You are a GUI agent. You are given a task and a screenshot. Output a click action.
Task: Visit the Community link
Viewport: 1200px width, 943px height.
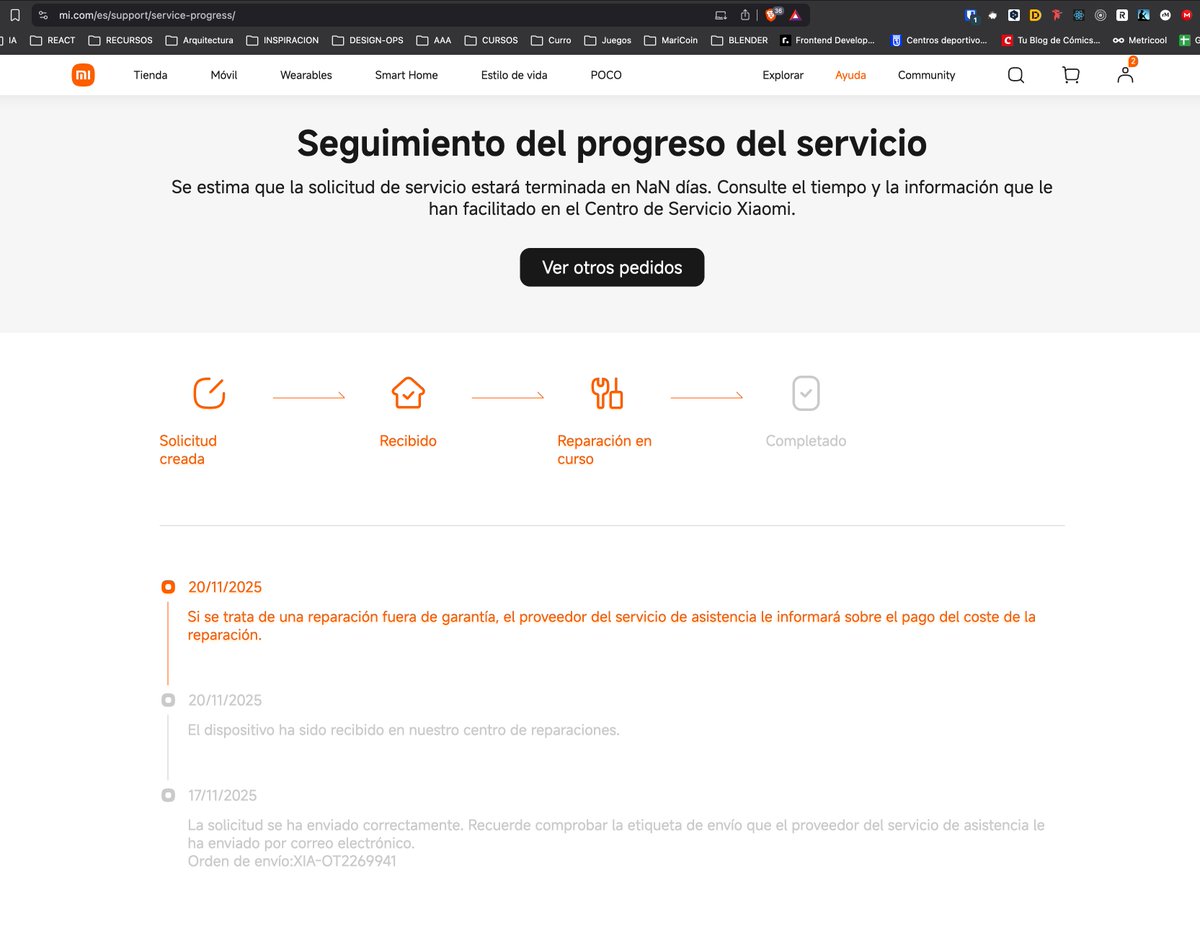pos(926,75)
